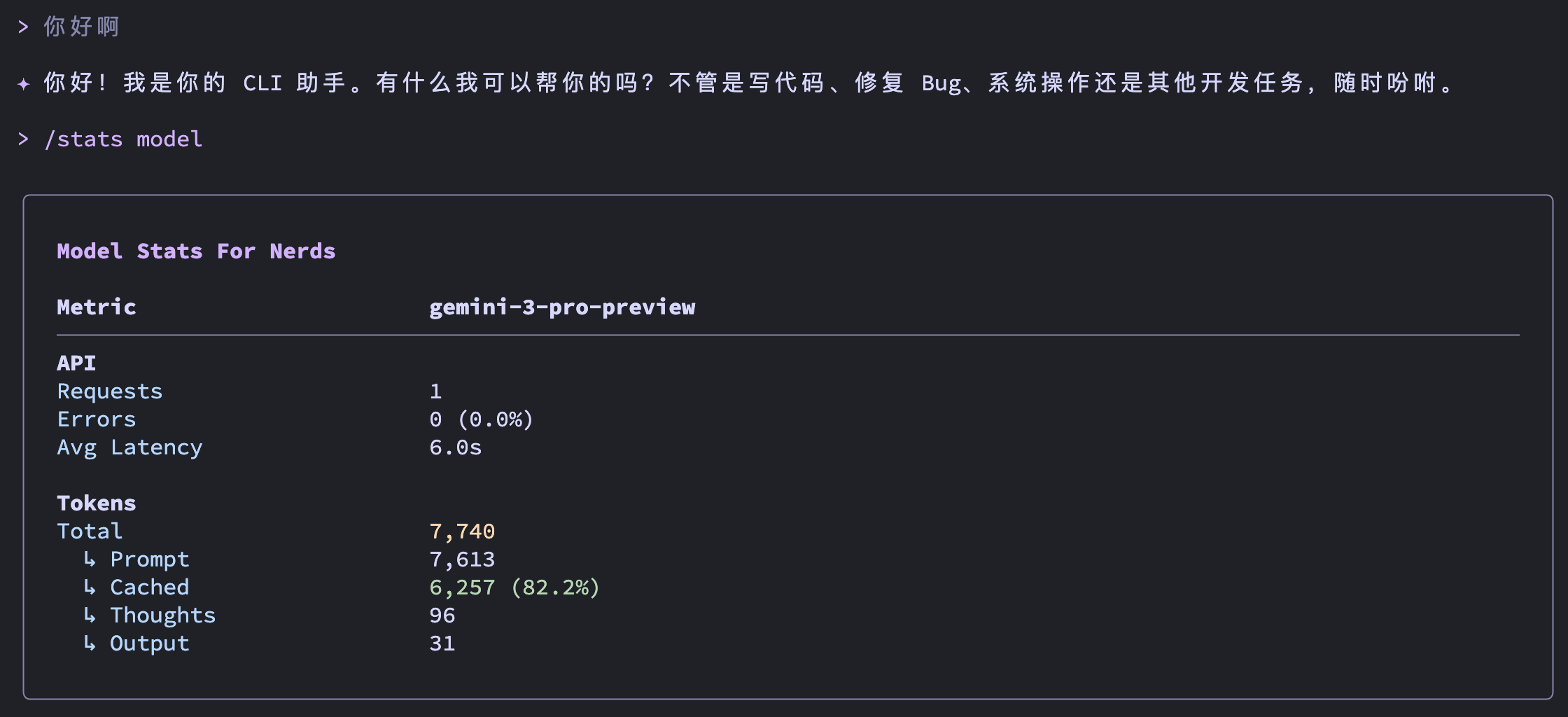
Task: Click the Tokens section heading
Action: coord(97,503)
